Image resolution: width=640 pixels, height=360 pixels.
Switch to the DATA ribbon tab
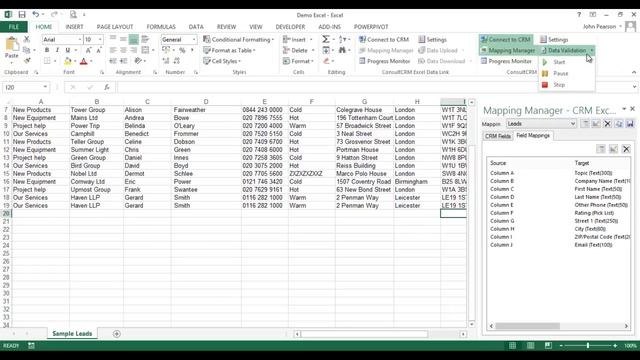pos(196,27)
